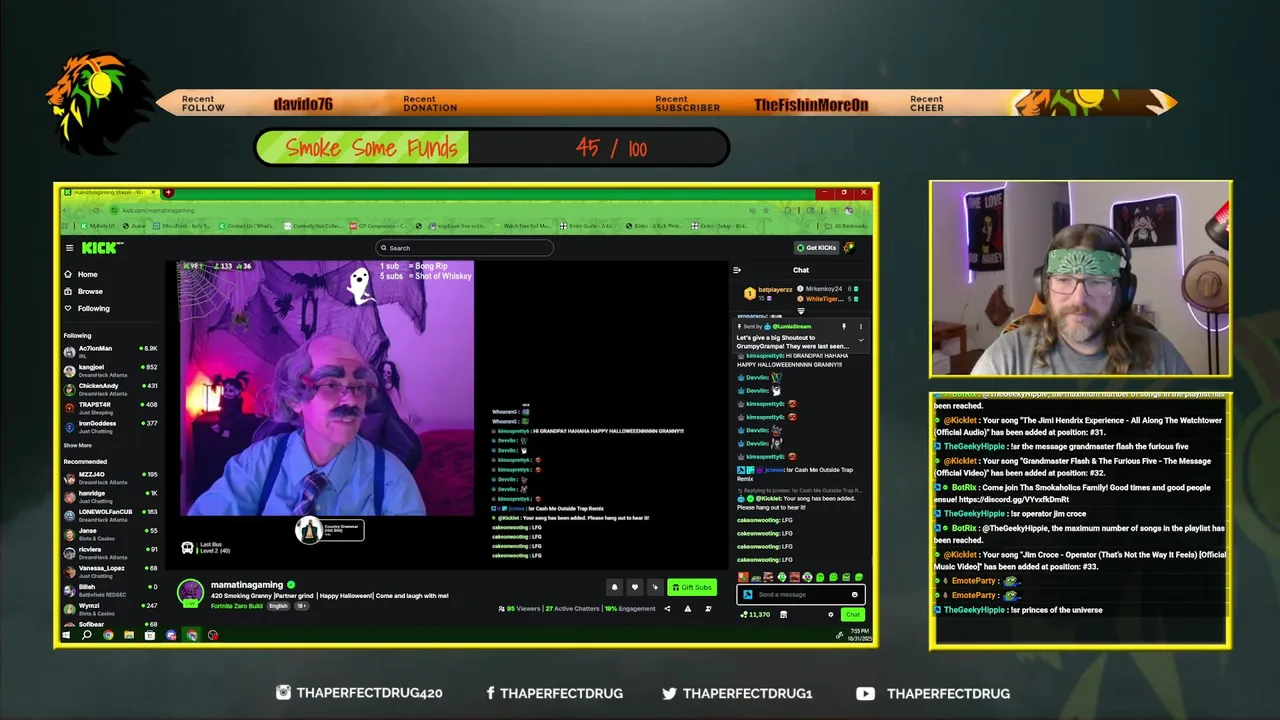Open IronGoddess channel in sidebar

click(x=110, y=426)
